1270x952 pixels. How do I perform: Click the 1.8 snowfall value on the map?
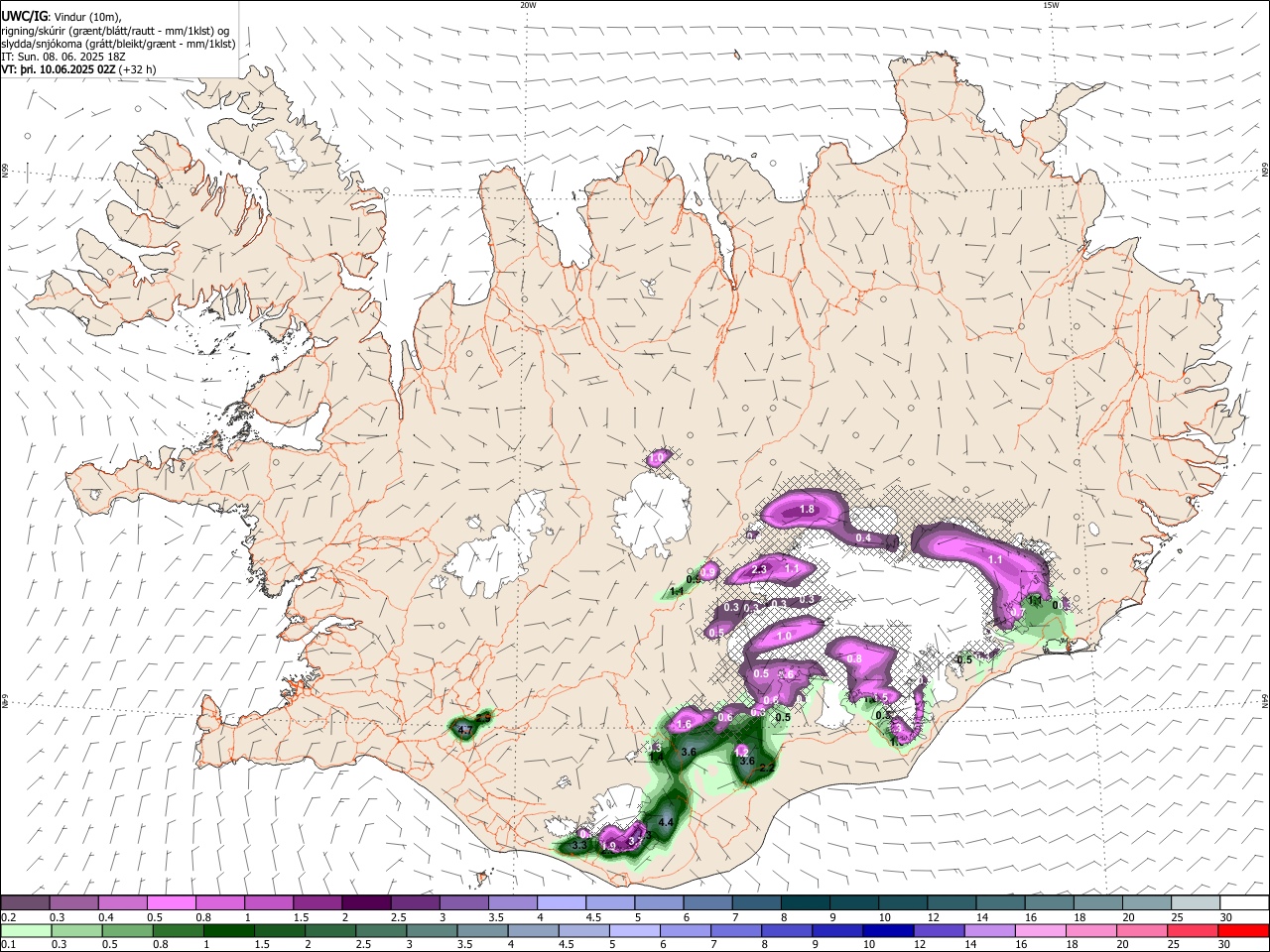coord(807,510)
